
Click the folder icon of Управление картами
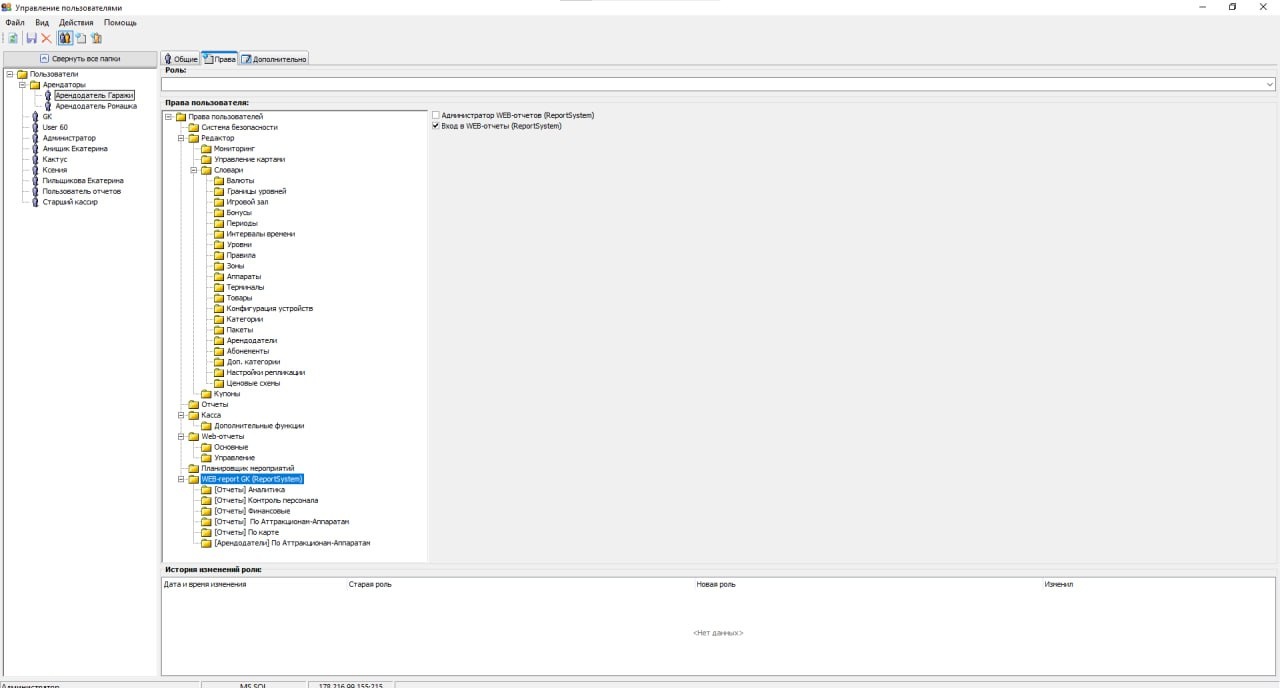click(207, 159)
